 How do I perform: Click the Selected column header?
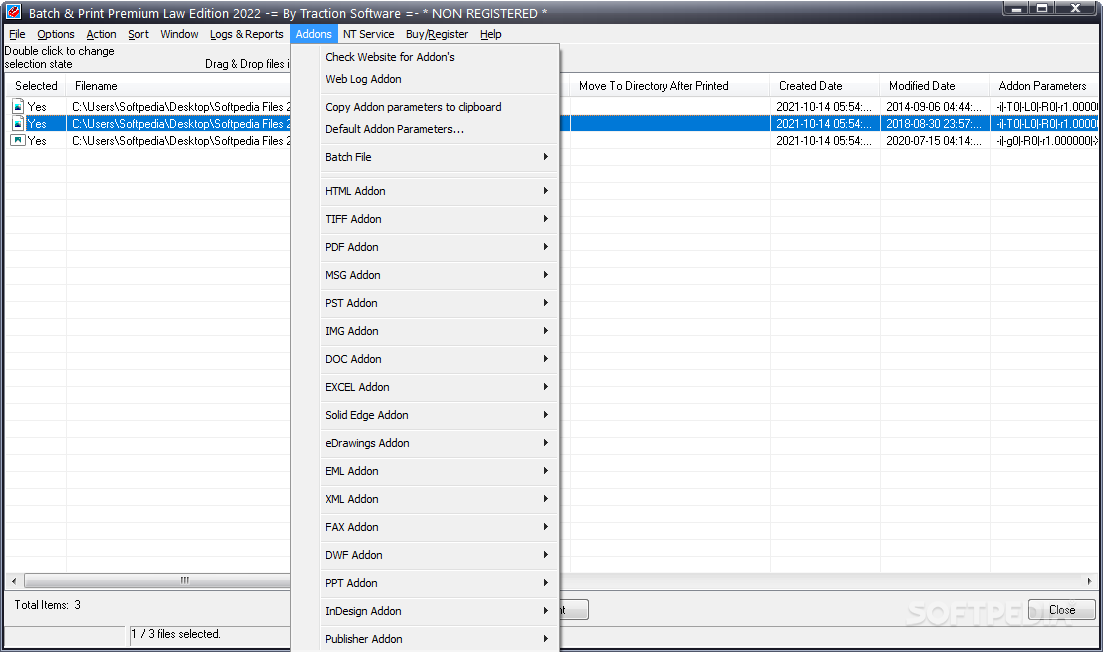pos(36,86)
